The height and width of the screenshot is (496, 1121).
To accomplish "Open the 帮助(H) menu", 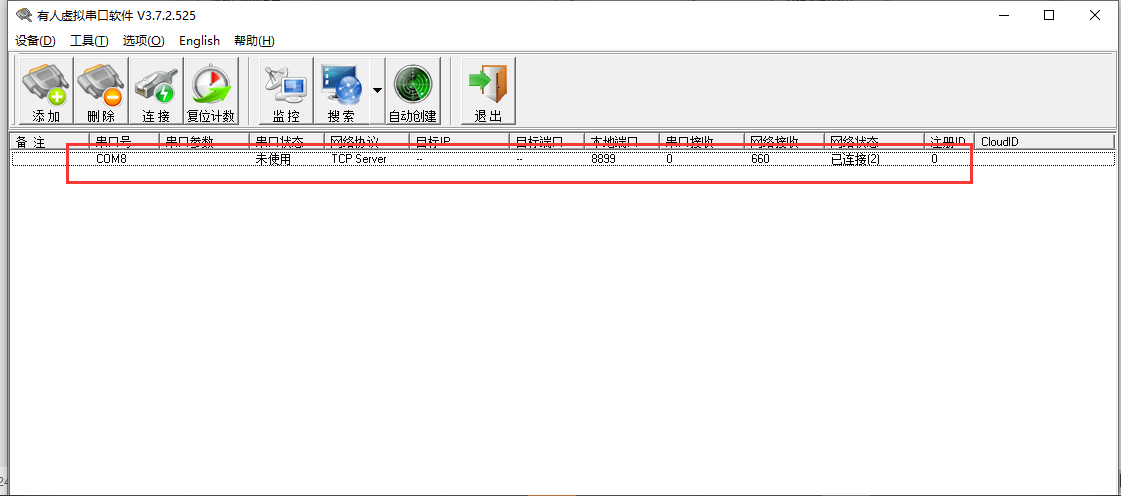I will [x=254, y=41].
